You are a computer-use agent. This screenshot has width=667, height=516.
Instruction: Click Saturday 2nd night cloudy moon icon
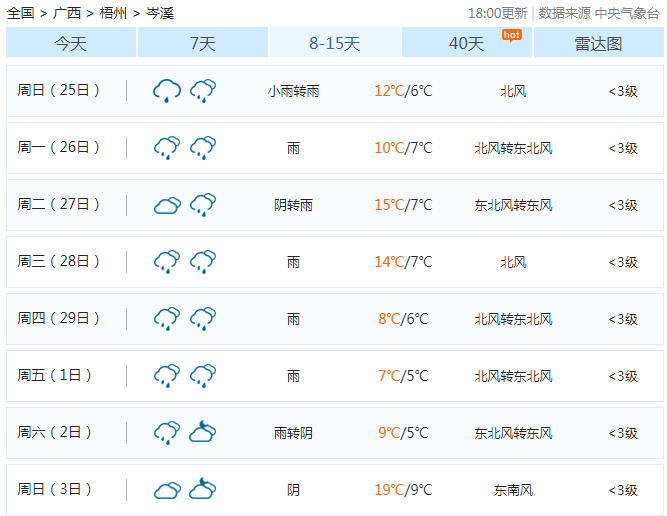pos(203,433)
